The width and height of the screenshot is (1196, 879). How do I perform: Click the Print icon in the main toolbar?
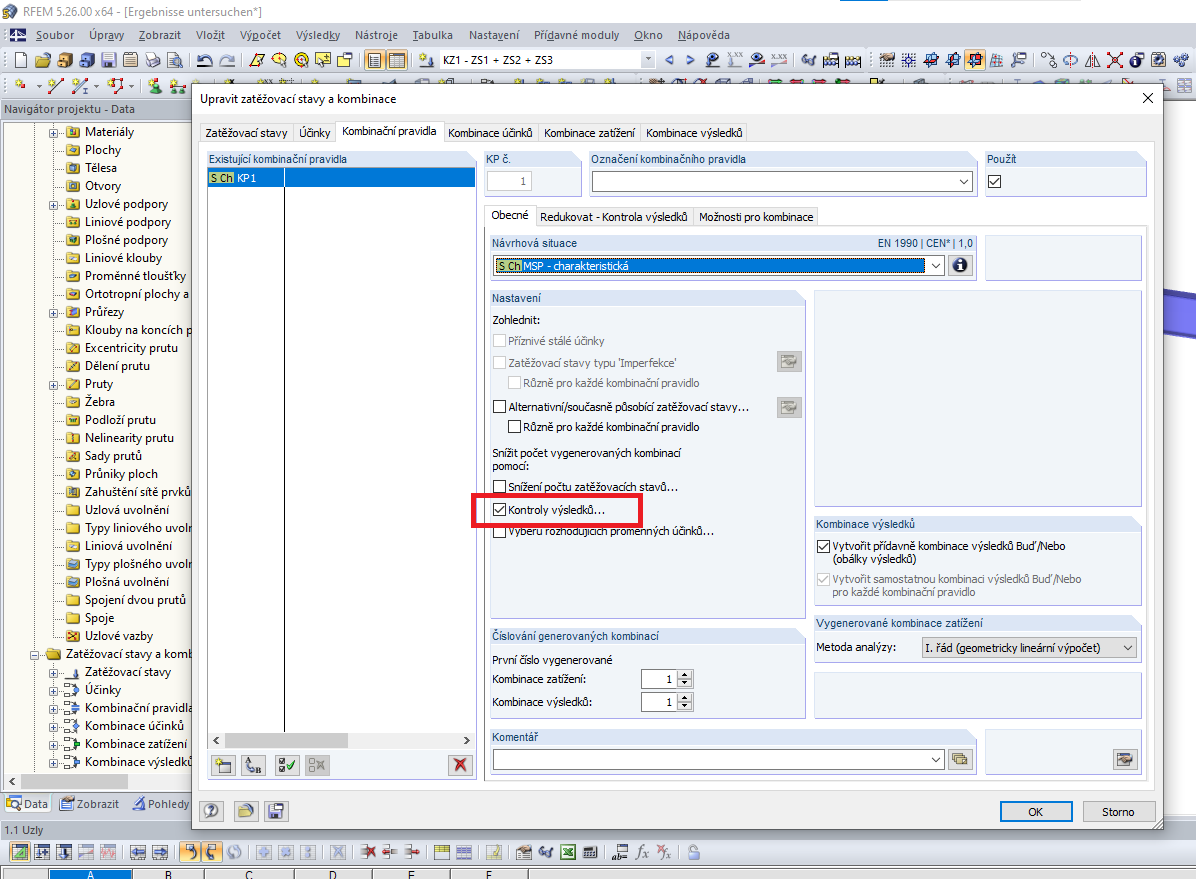[x=153, y=60]
